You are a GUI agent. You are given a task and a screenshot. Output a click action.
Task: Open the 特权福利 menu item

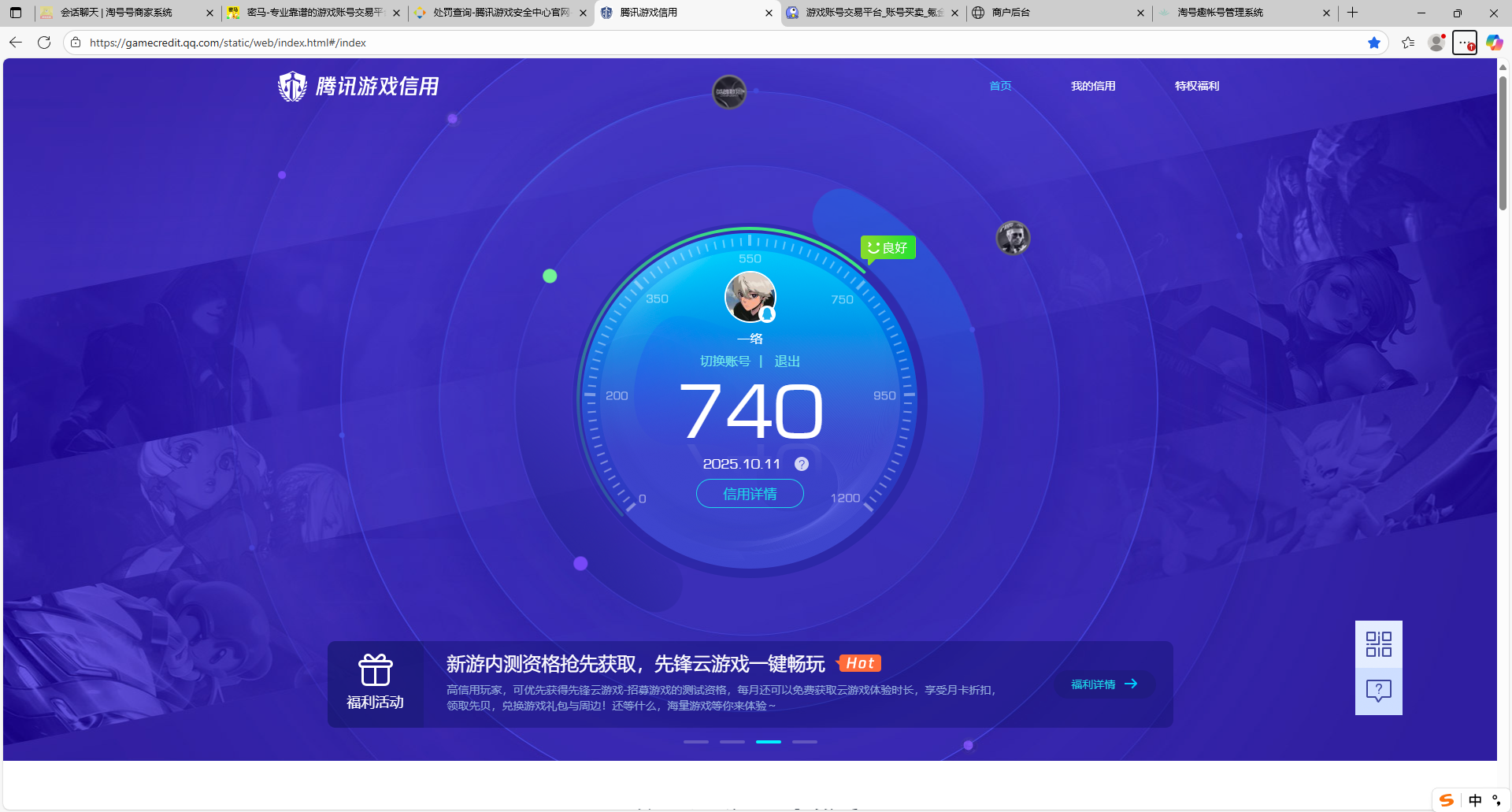1196,86
